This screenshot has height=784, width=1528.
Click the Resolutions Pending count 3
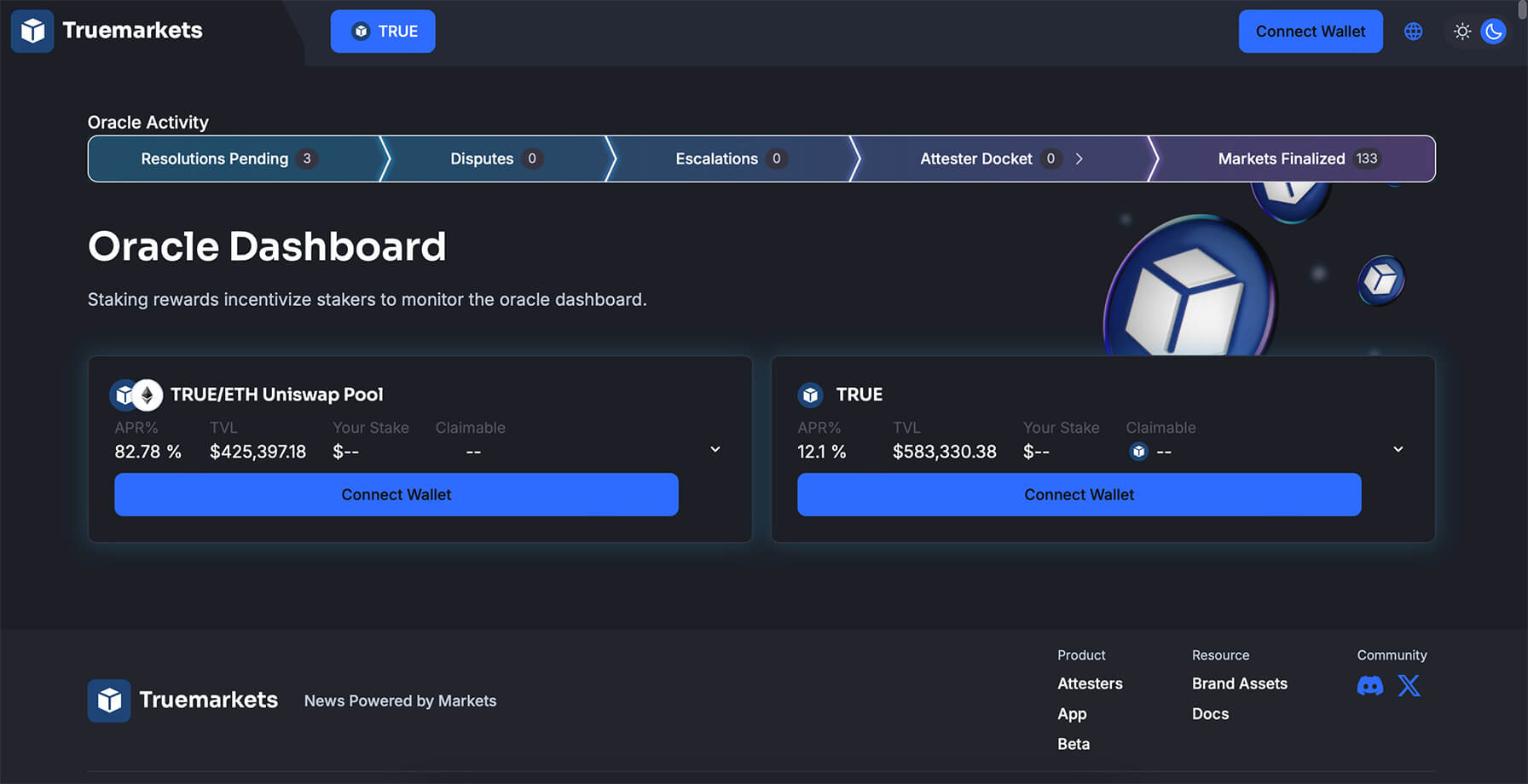coord(307,159)
